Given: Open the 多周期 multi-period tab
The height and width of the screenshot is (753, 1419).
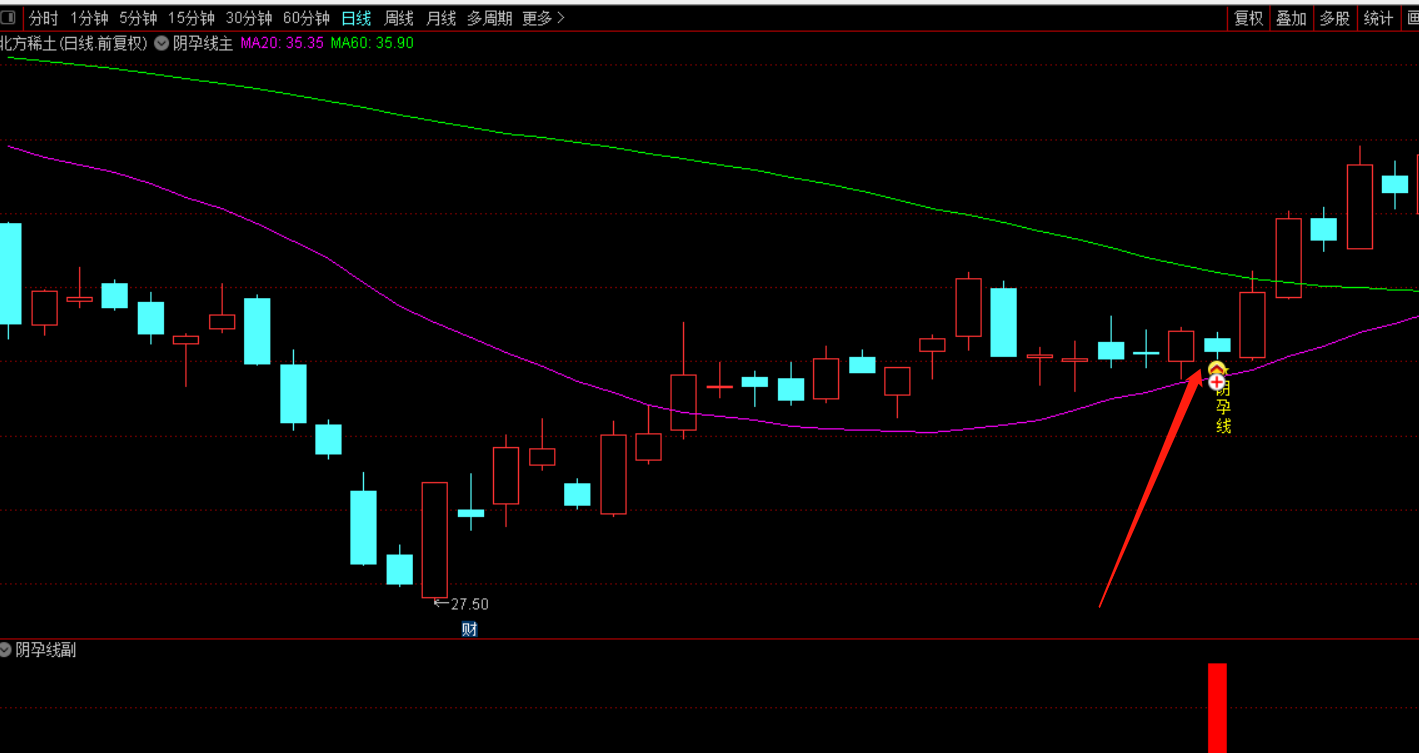Looking at the screenshot, I should point(490,18).
